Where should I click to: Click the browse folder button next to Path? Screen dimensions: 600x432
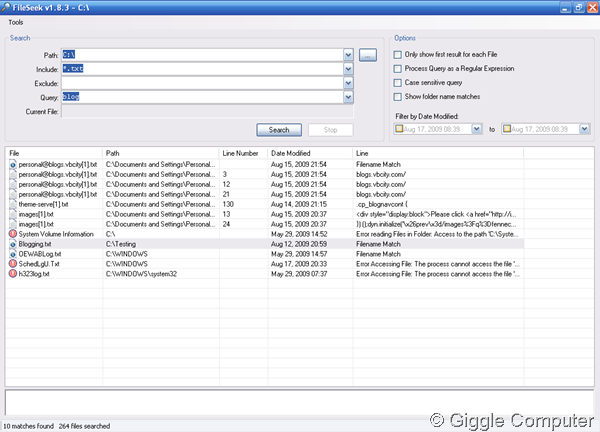coord(368,55)
